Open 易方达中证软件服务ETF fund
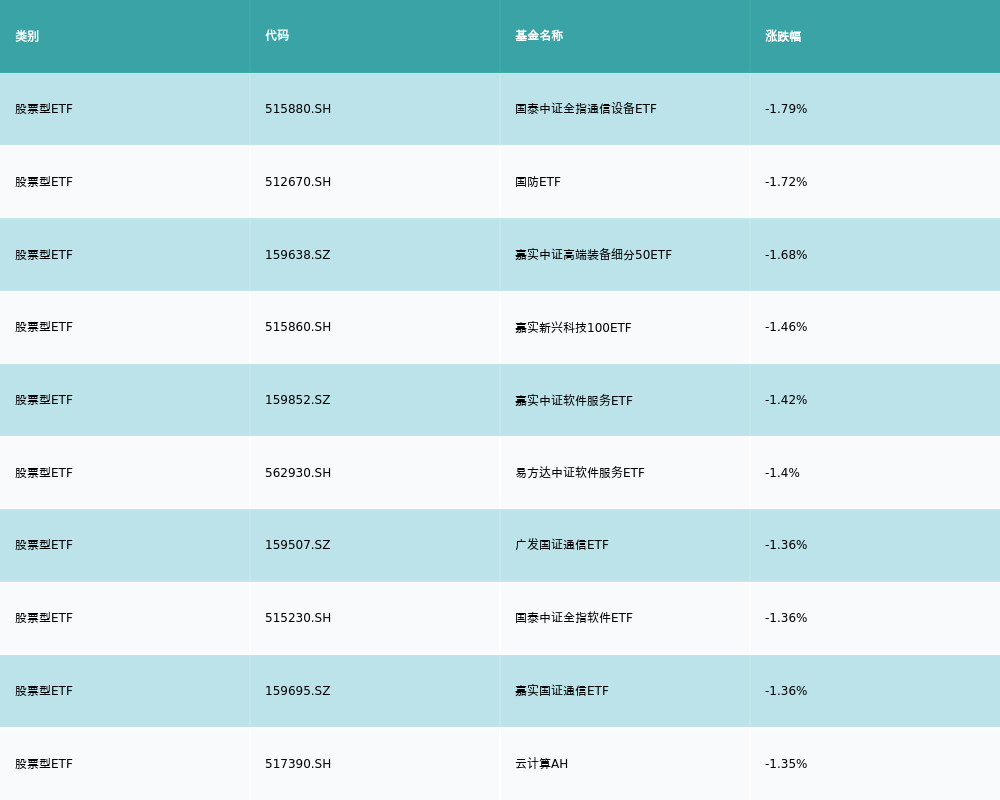 coord(580,473)
